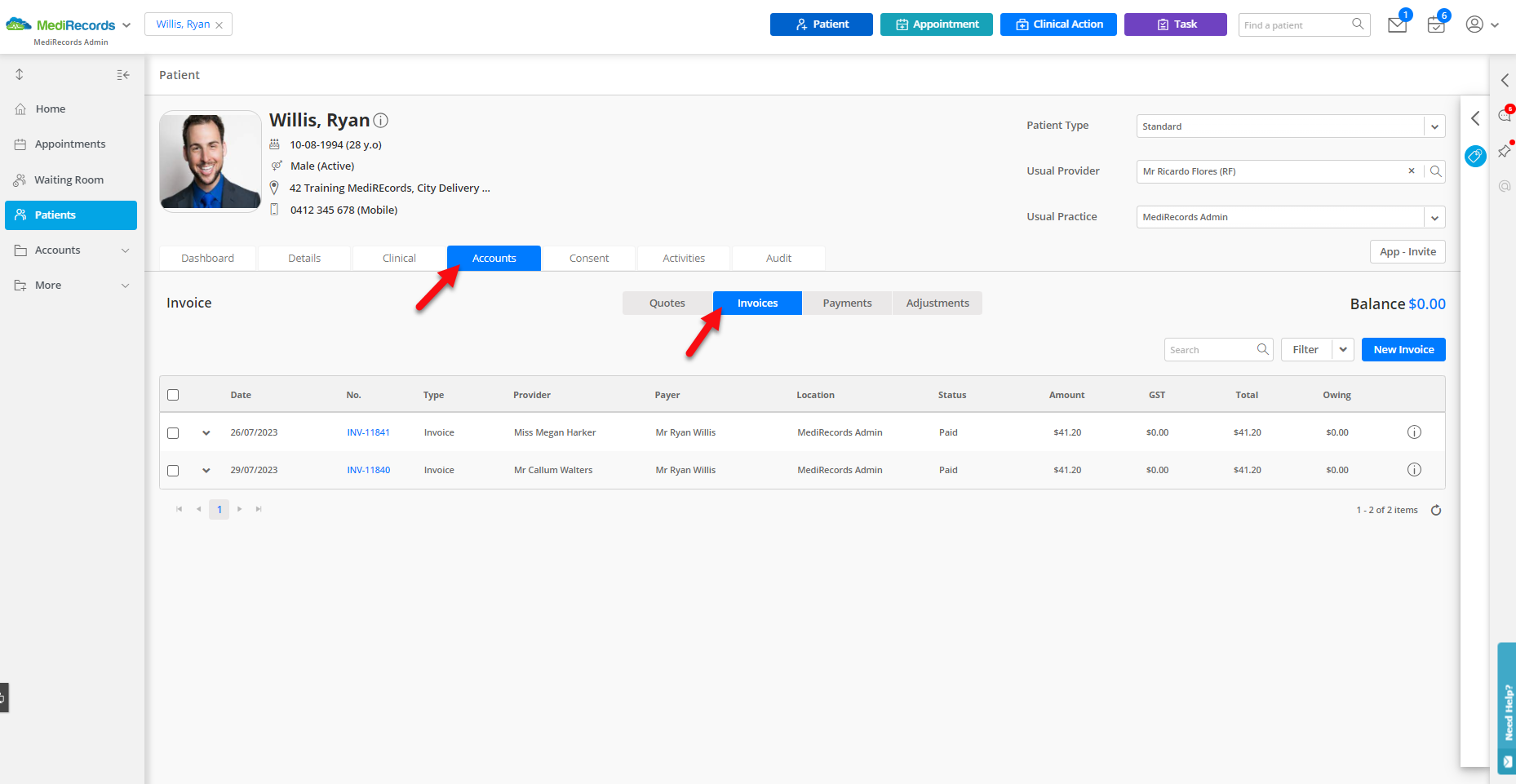Open the user menu dropdown arrow
Image resolution: width=1516 pixels, height=784 pixels.
tap(1495, 25)
